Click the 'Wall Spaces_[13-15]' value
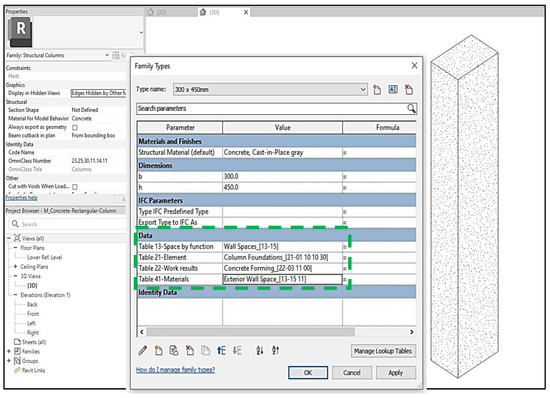 pyautogui.click(x=251, y=247)
